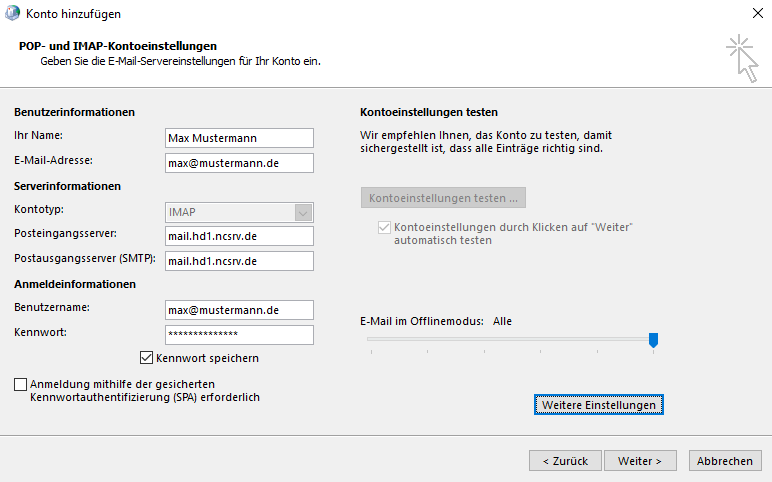This screenshot has width=772, height=482.
Task: Focus the Ihr Name text field
Action: coord(239,138)
